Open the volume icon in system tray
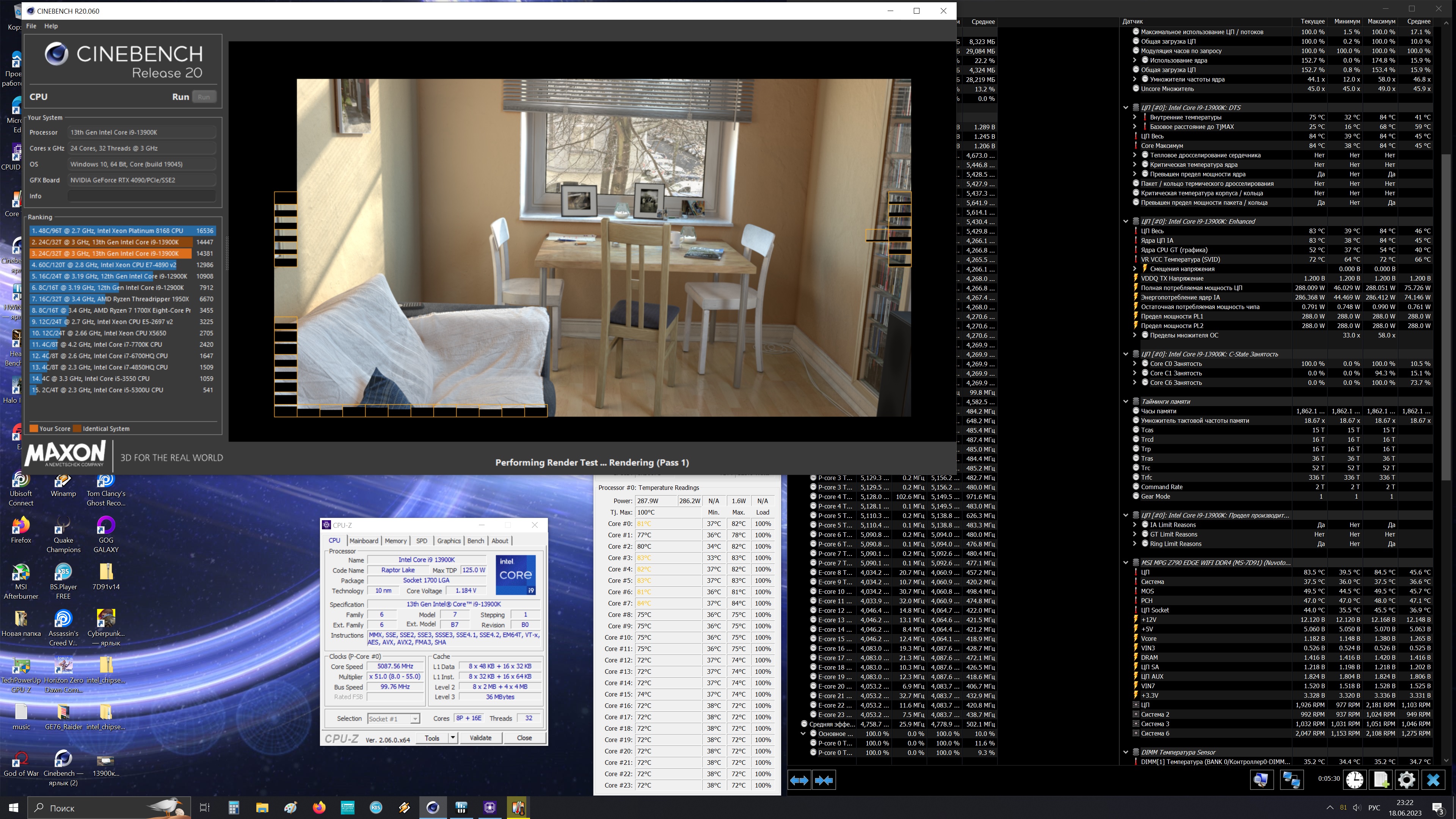The width and height of the screenshot is (1456, 819). [x=1357, y=808]
